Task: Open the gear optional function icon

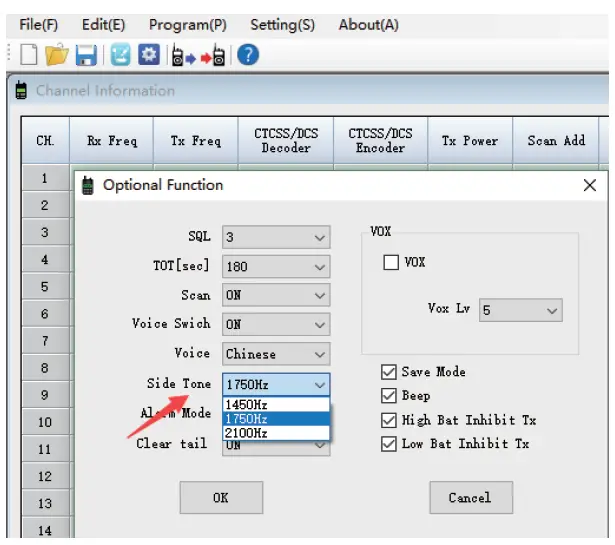Action: point(149,54)
